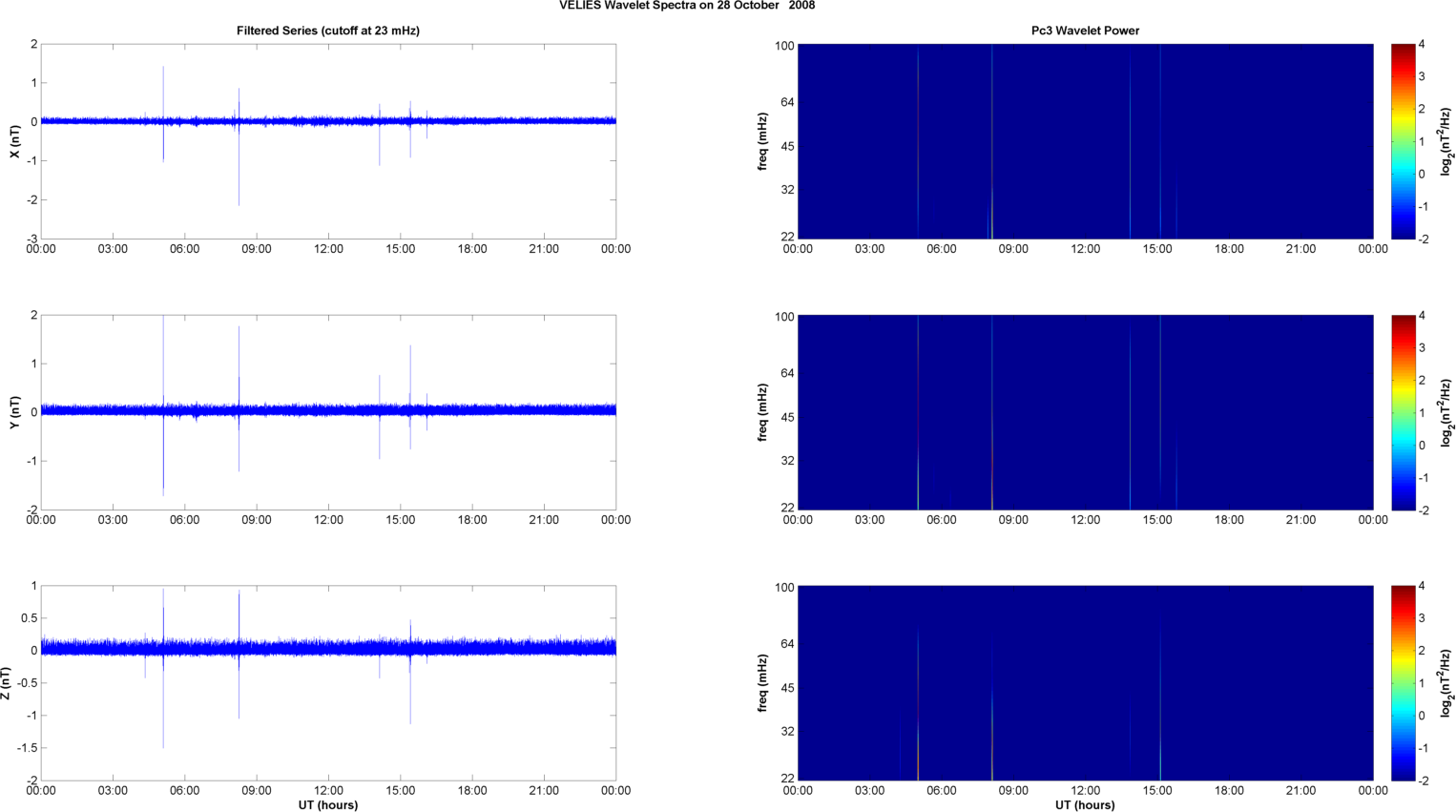The height and width of the screenshot is (812, 1456).
Task: Click '21:00' tick under the top wavelet panel
Action: (1301, 249)
